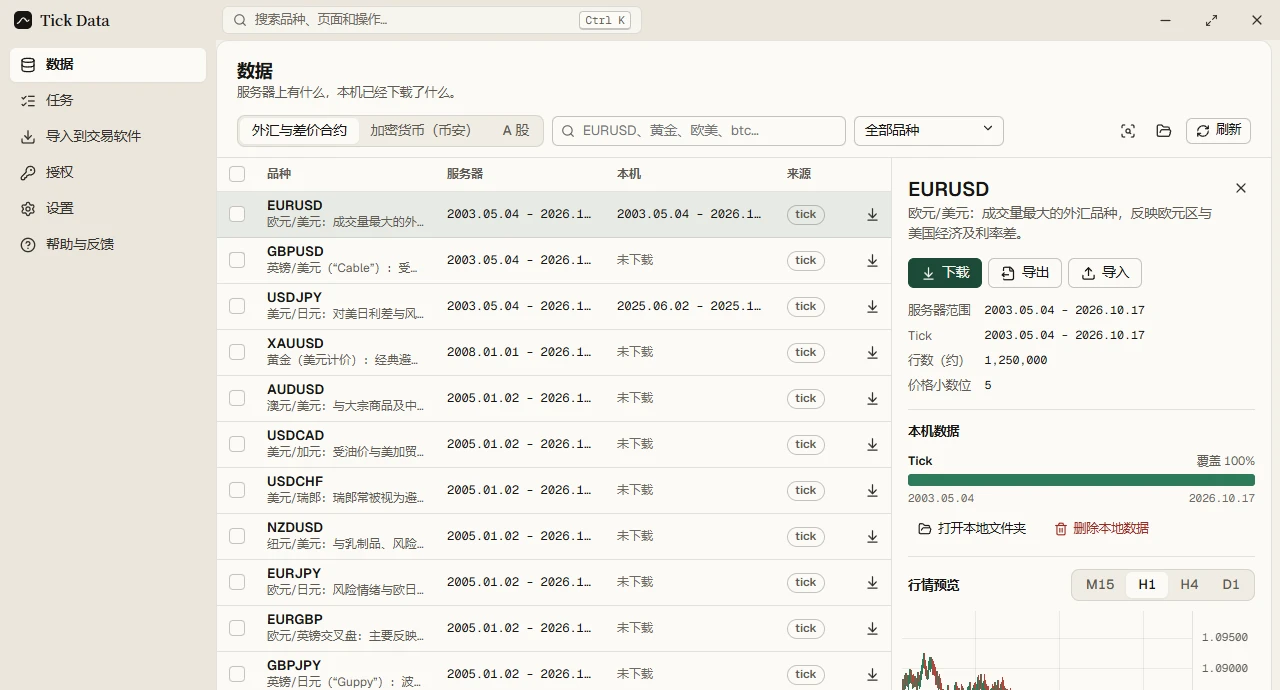Download icon in AUDUSD row
The width and height of the screenshot is (1280, 690).
pyautogui.click(x=872, y=398)
